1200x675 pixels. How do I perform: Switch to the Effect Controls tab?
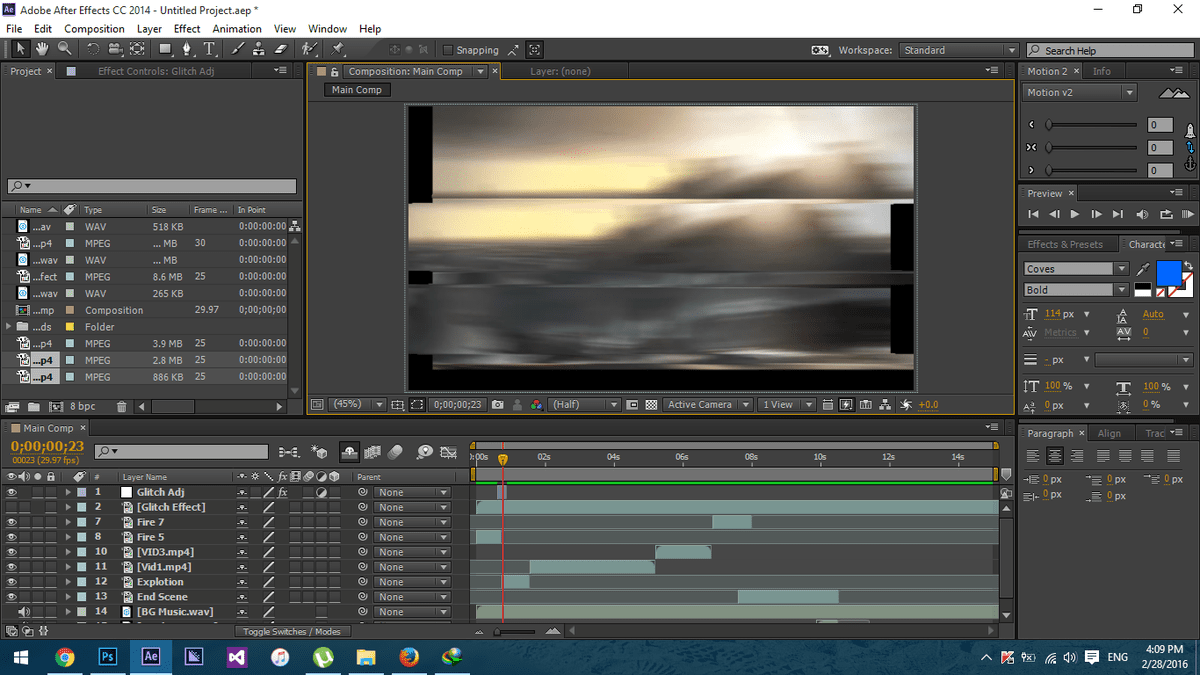point(155,71)
